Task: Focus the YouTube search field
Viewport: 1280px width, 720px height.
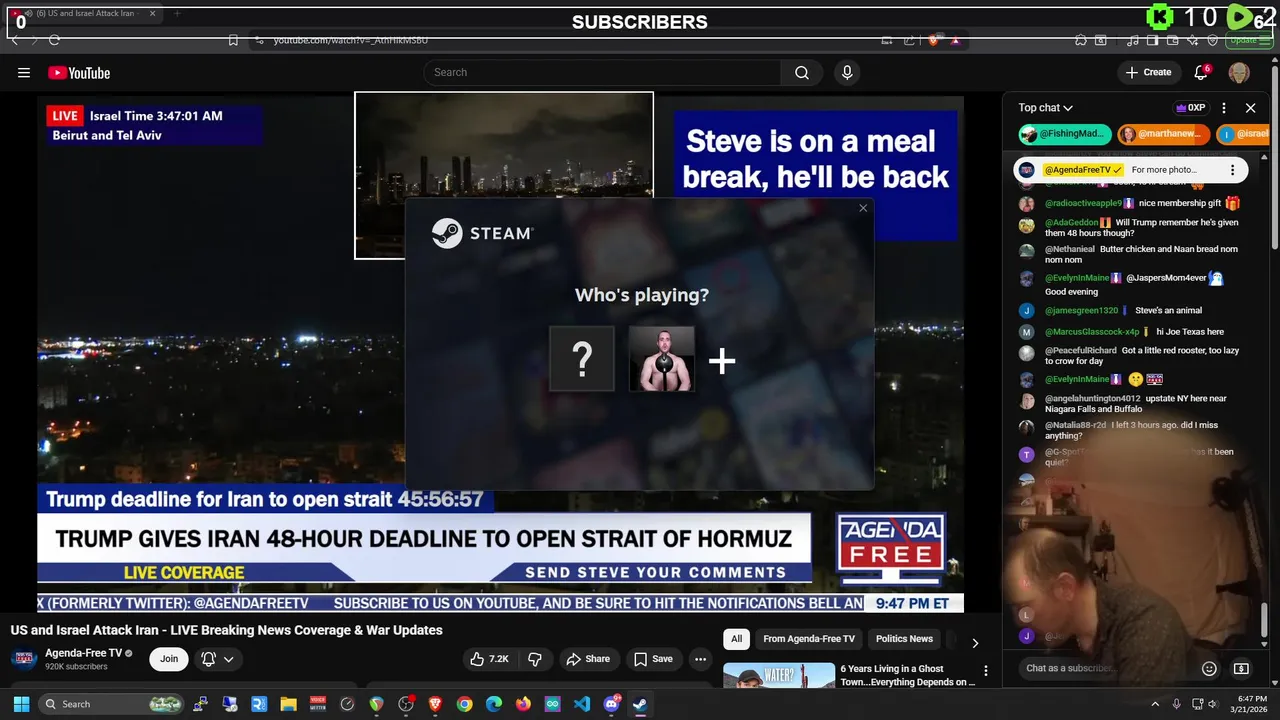Action: [x=603, y=72]
